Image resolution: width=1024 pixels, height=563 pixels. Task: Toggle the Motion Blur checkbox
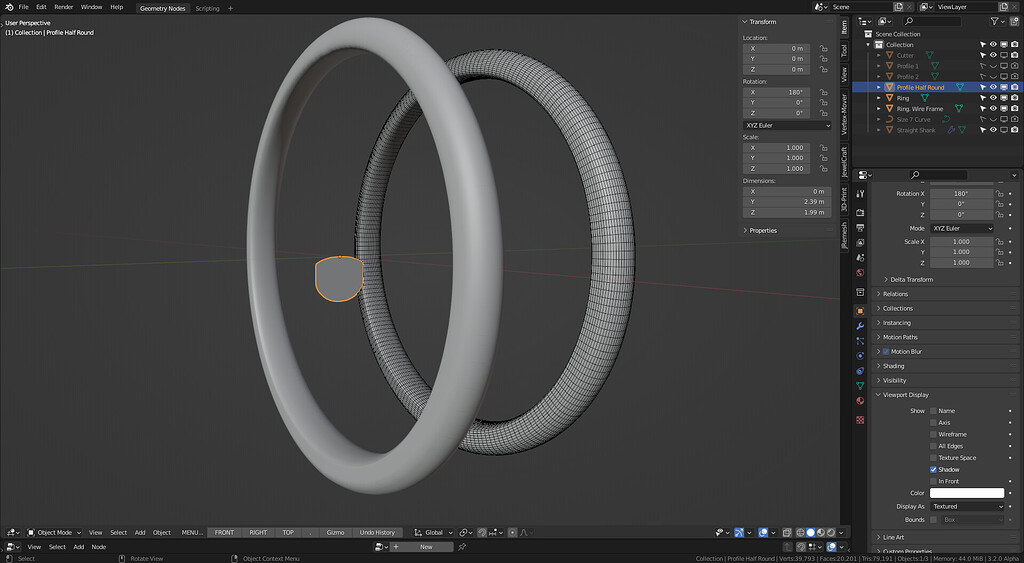(886, 351)
